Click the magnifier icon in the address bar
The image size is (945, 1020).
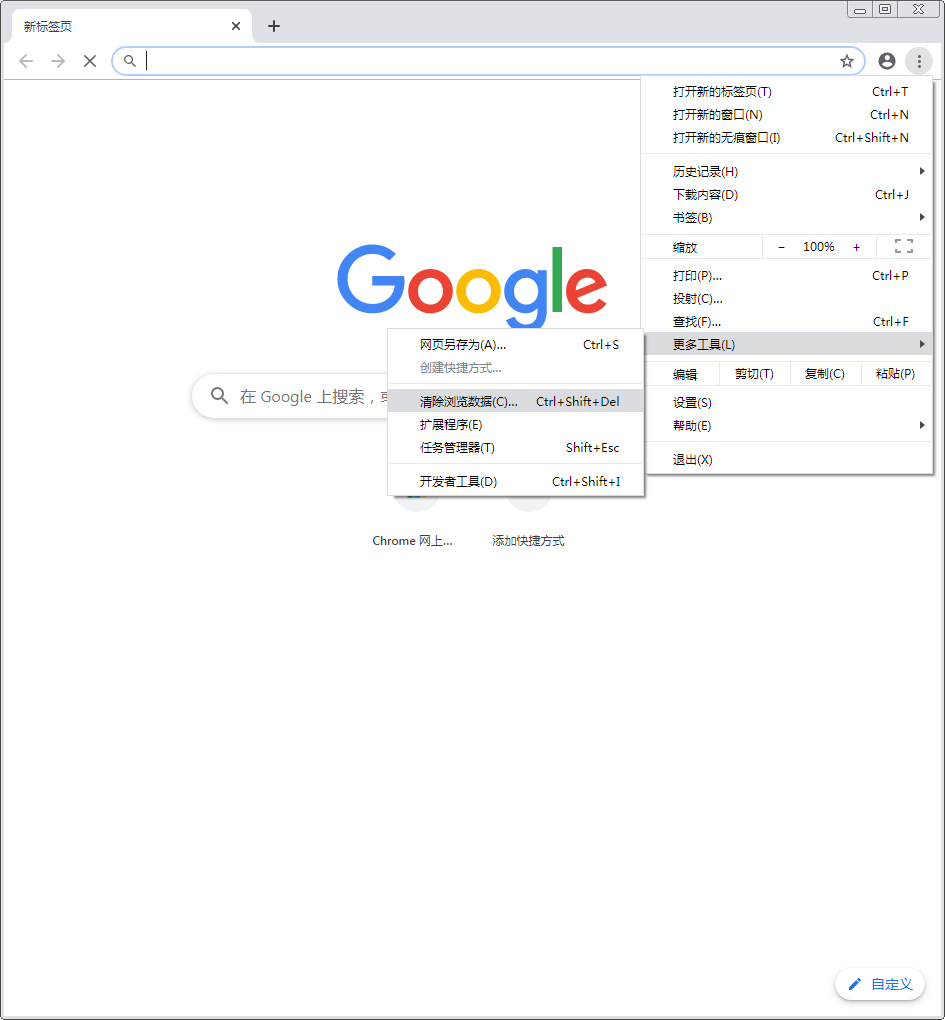tap(130, 61)
